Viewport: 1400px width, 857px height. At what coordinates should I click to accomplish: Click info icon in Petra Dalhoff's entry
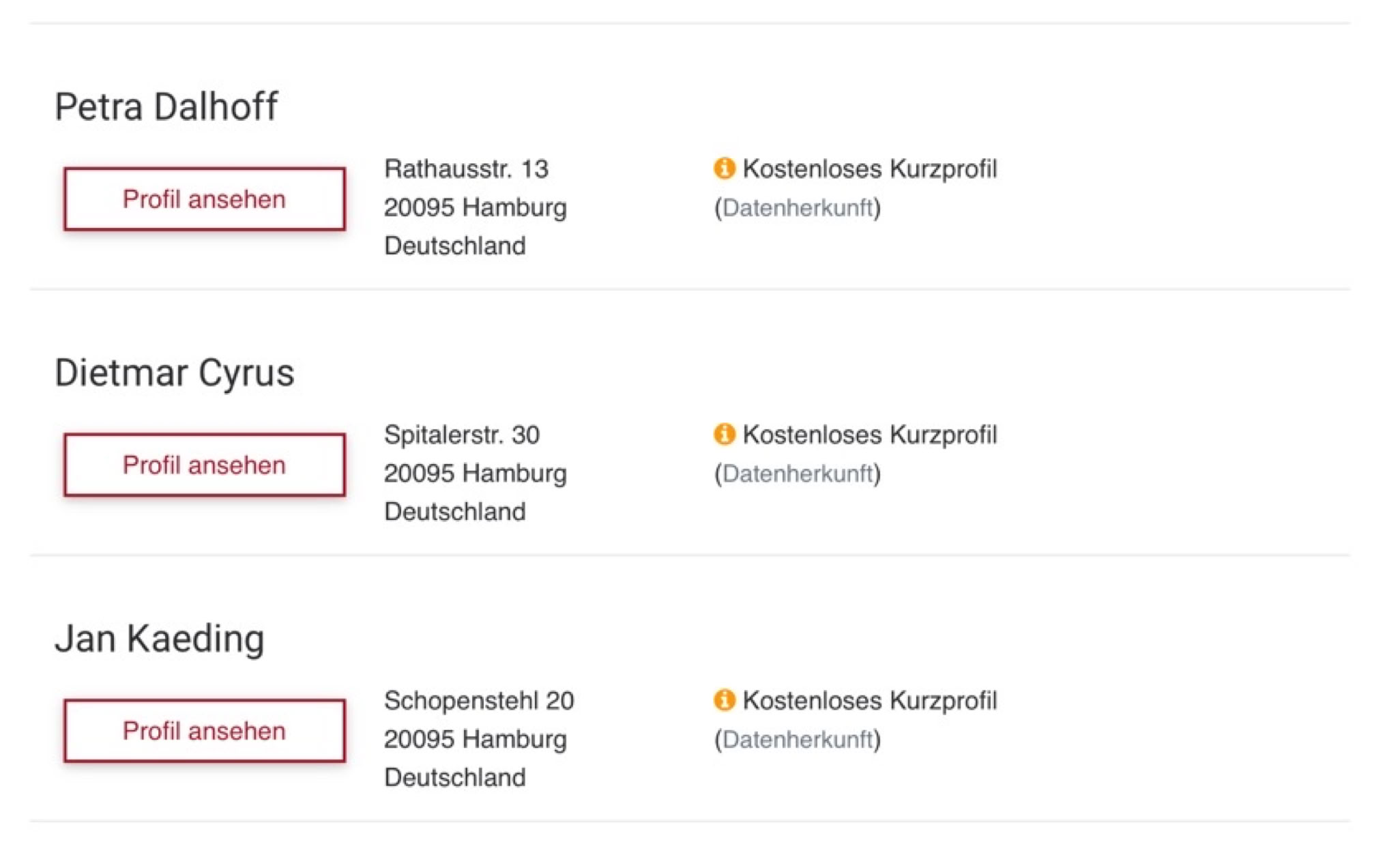[x=724, y=168]
